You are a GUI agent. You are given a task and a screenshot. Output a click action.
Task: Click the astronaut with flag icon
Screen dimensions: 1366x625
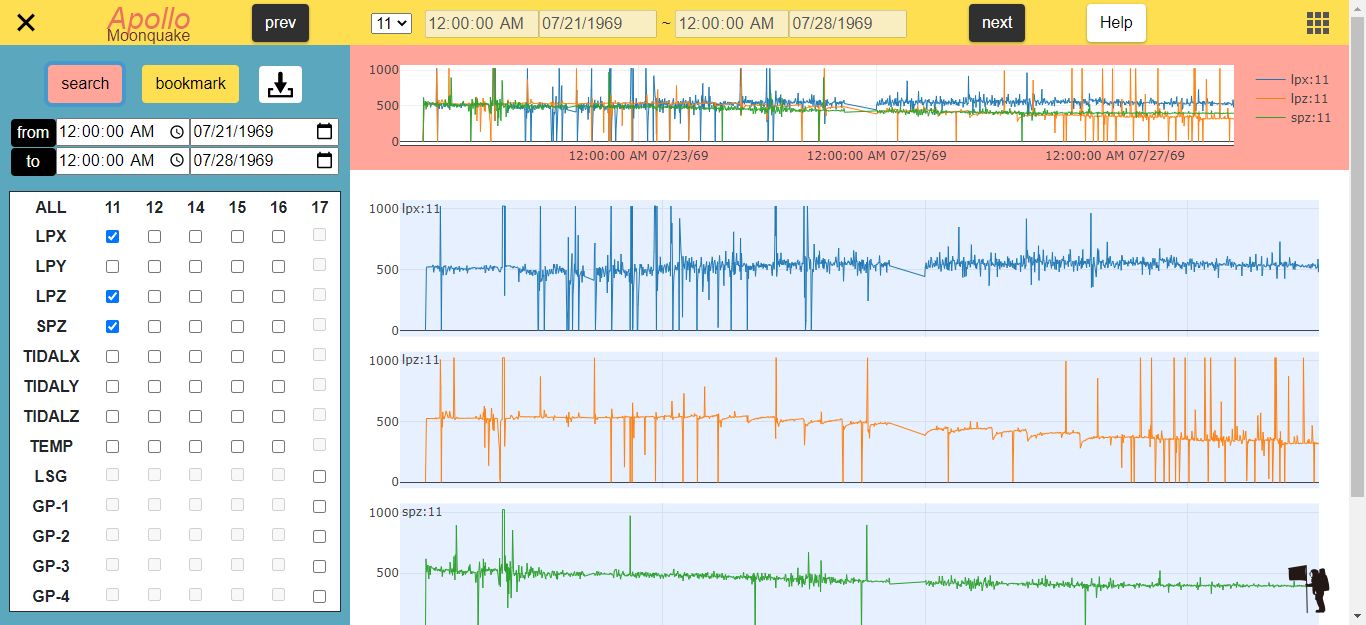(x=1310, y=589)
